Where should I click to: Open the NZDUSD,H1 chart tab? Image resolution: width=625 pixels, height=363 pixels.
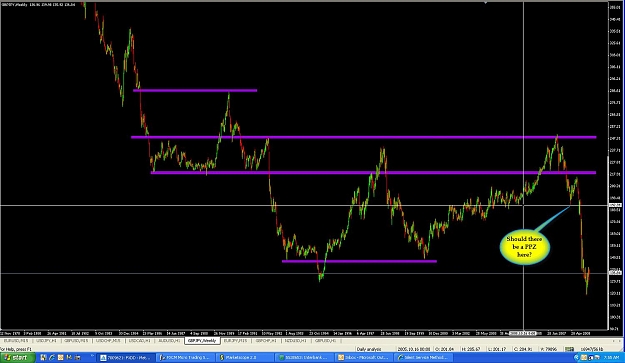pos(296,341)
